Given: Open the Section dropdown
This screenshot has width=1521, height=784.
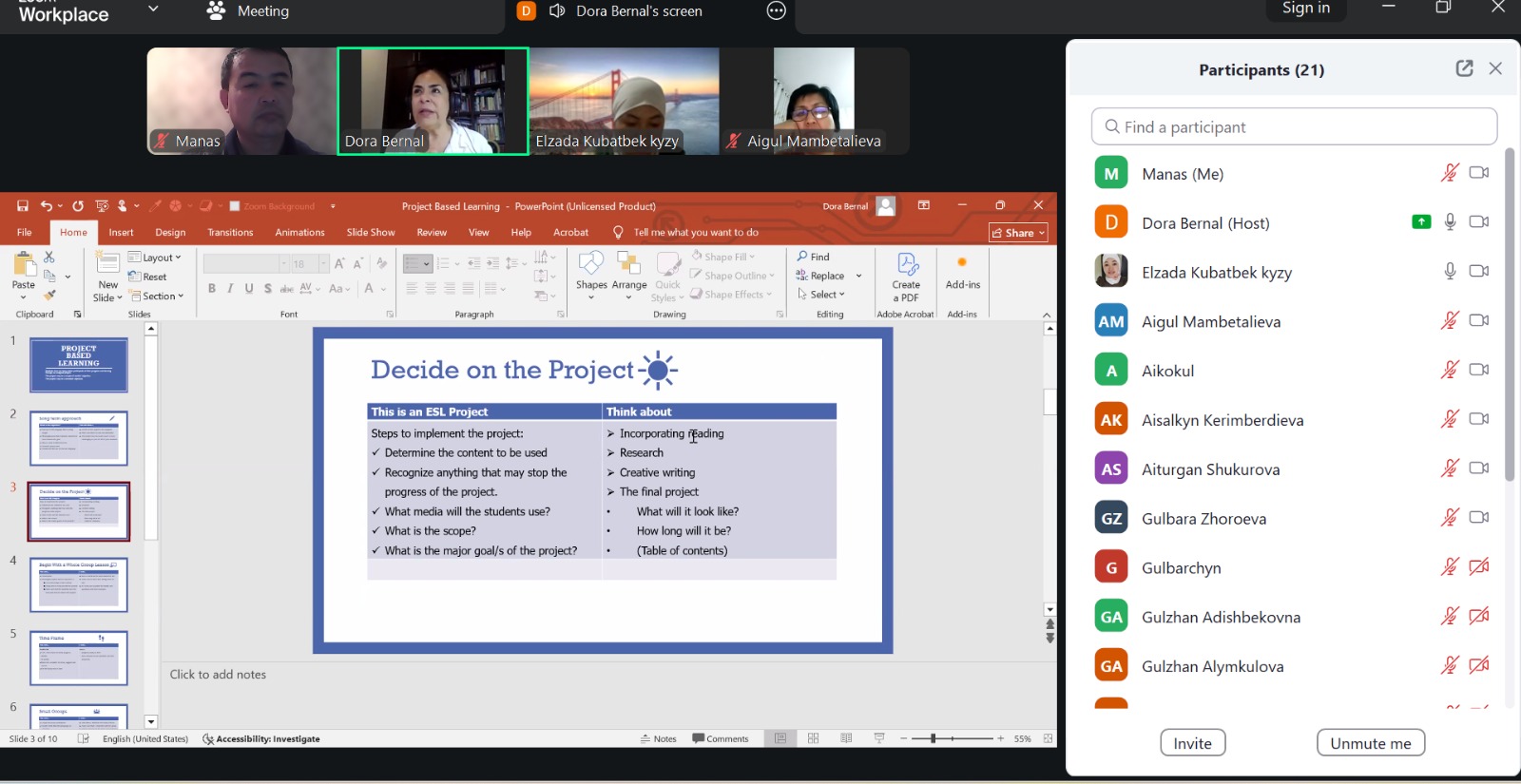Looking at the screenshot, I should pos(157,296).
